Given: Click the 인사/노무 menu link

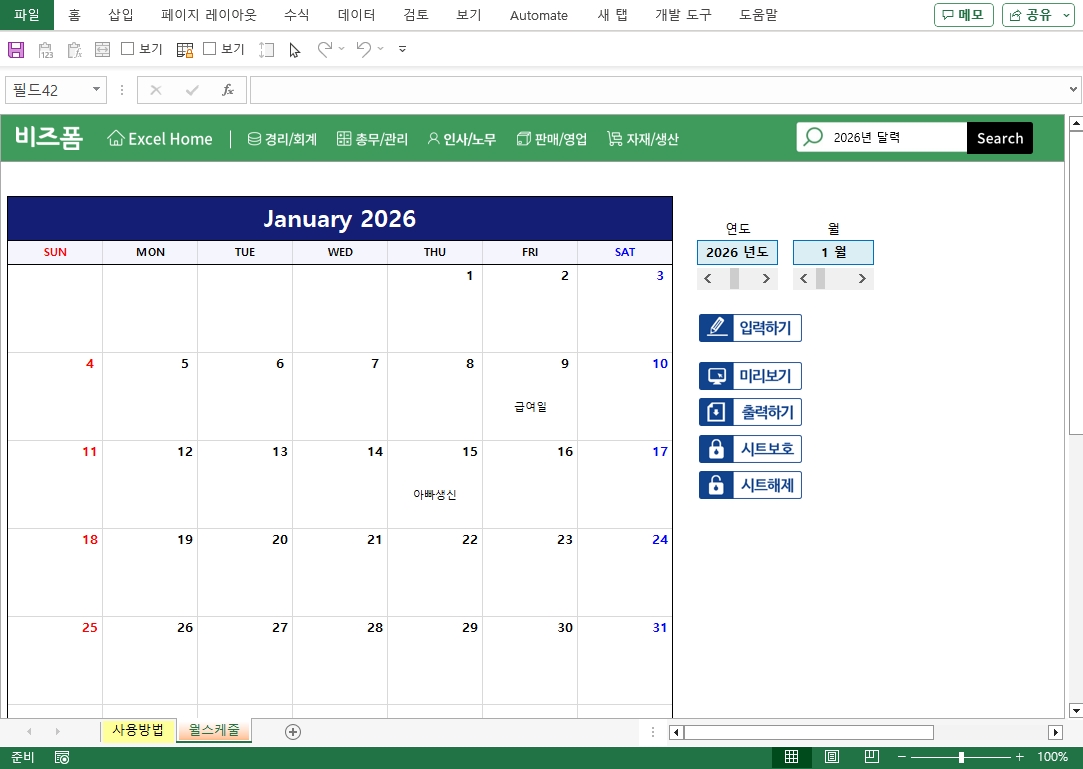Looking at the screenshot, I should coord(461,139).
